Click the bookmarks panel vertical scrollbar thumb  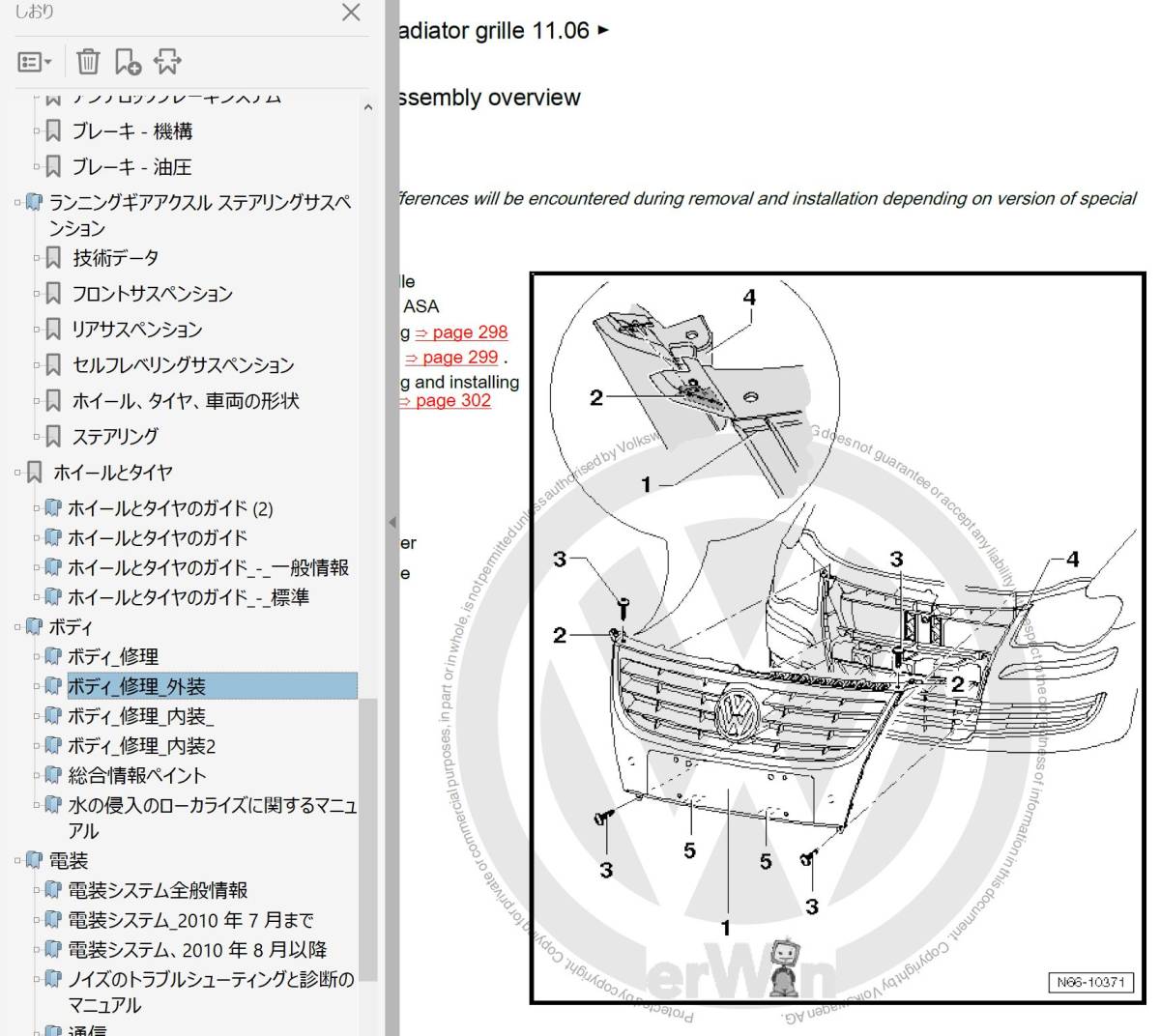pyautogui.click(x=367, y=839)
